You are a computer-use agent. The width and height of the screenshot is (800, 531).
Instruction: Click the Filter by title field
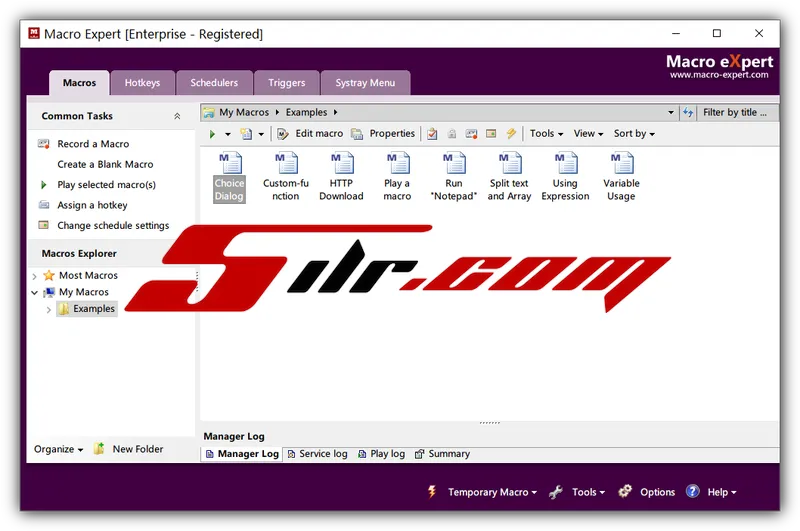[x=737, y=113]
